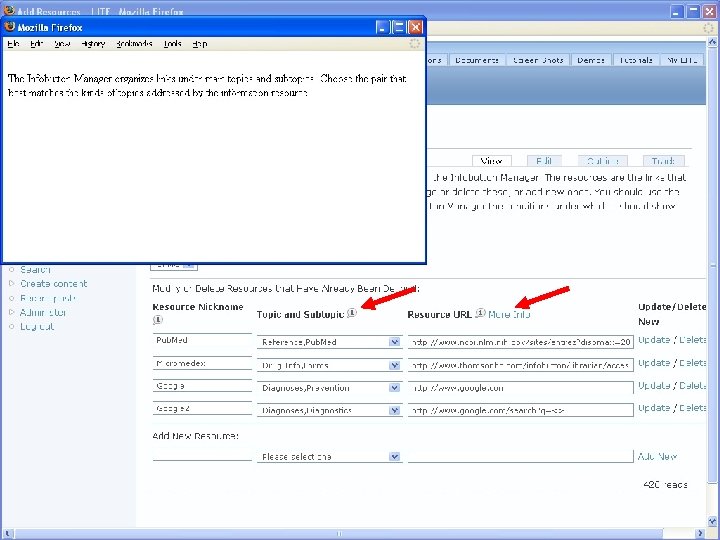Open Drug Info,Forms topic dropdown

point(329,366)
